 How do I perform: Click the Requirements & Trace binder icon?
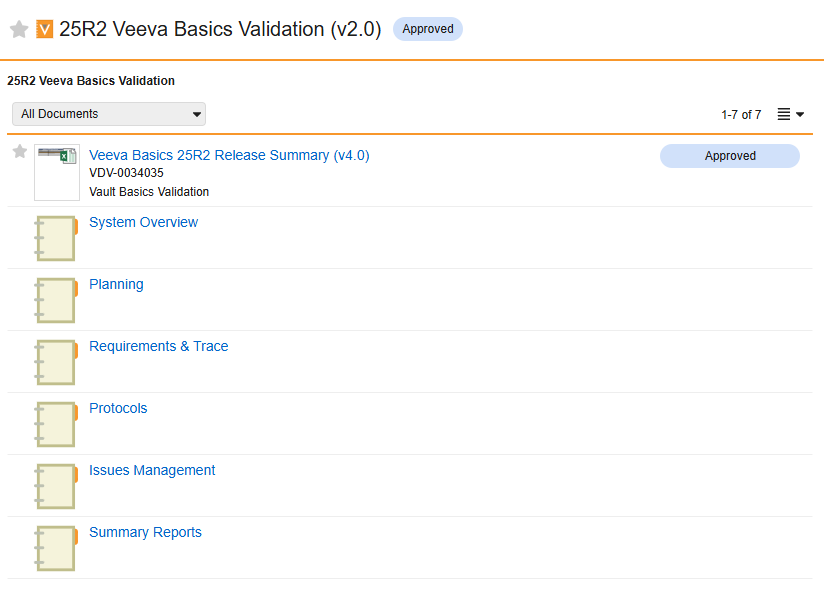(x=56, y=362)
